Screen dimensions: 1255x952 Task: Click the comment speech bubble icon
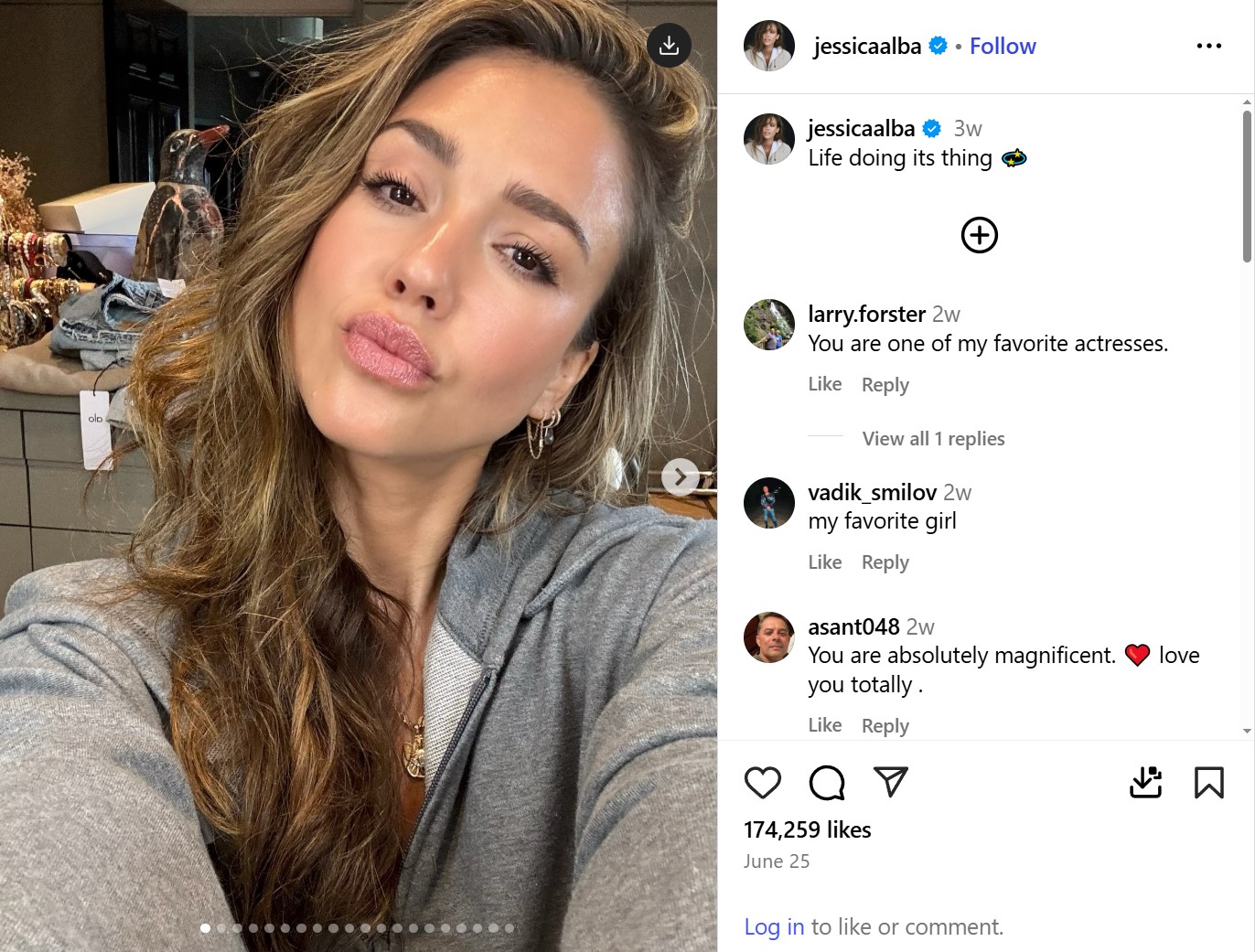(x=827, y=783)
